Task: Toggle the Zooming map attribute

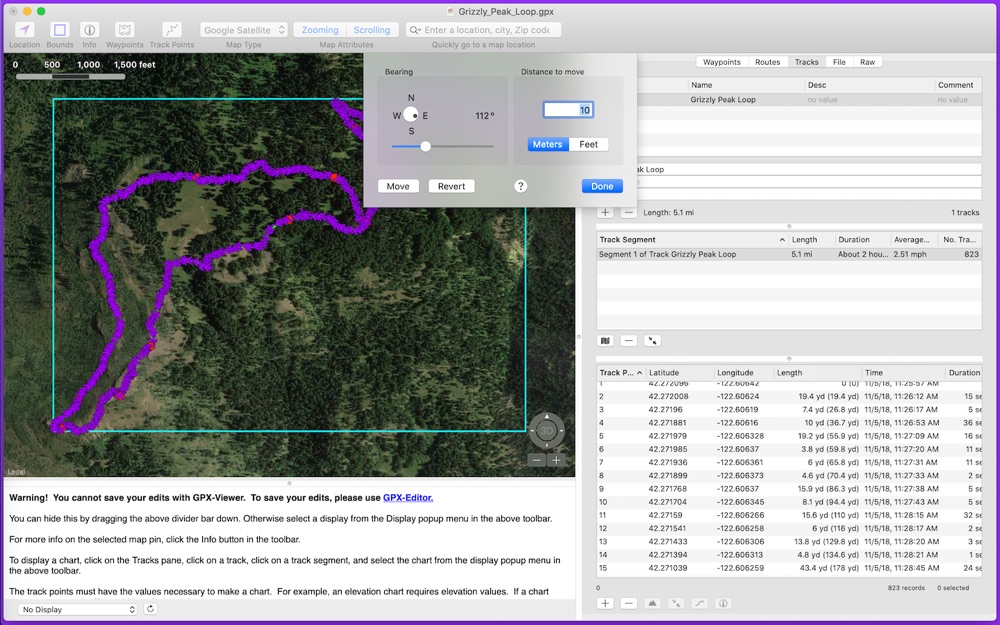Action: [x=321, y=30]
